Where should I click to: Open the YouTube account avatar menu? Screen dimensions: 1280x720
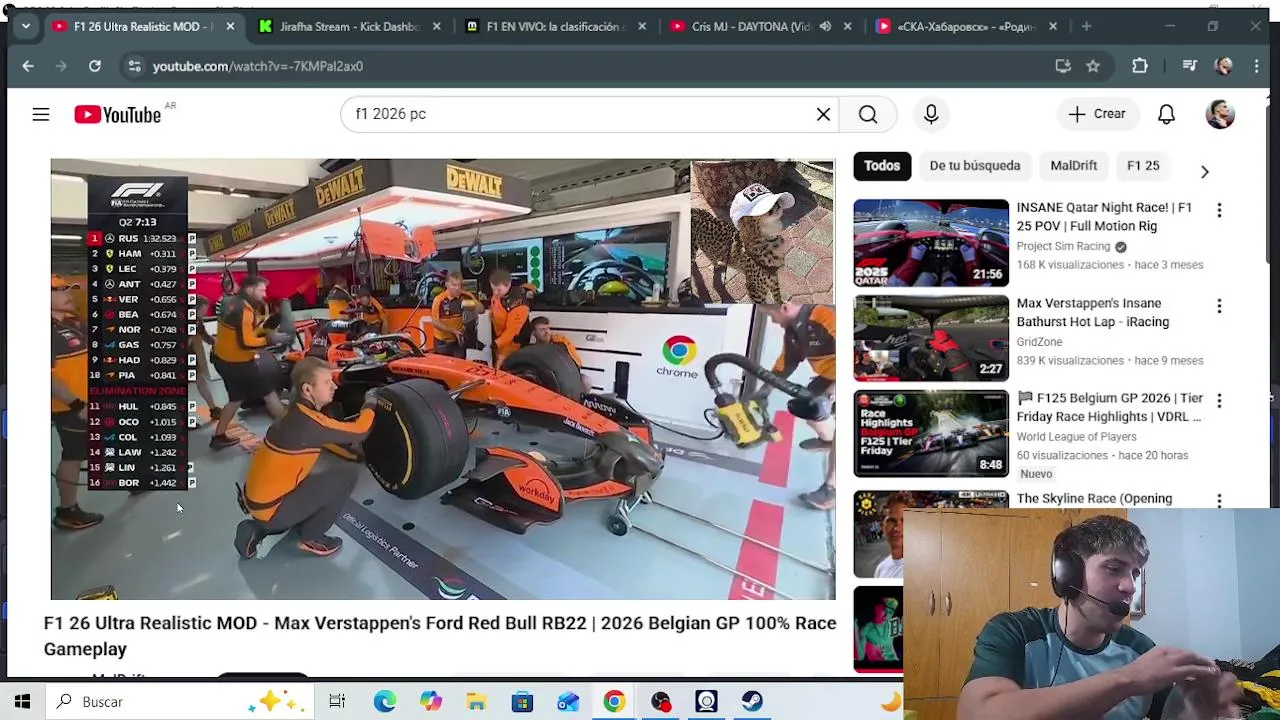click(1220, 114)
